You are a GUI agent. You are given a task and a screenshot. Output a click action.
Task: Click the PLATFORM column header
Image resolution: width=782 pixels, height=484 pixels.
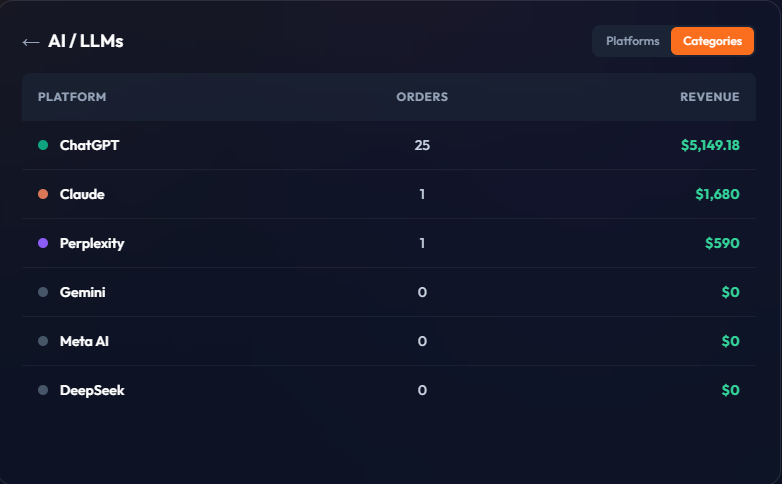(x=72, y=97)
